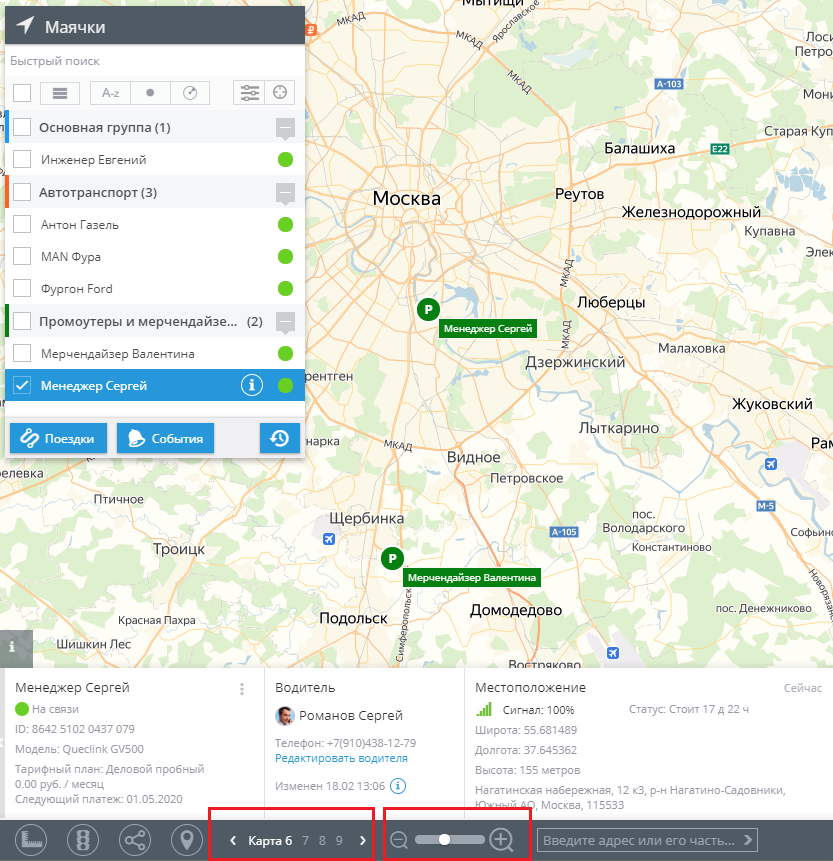Collapse the Автотранспорт group

[285, 194]
